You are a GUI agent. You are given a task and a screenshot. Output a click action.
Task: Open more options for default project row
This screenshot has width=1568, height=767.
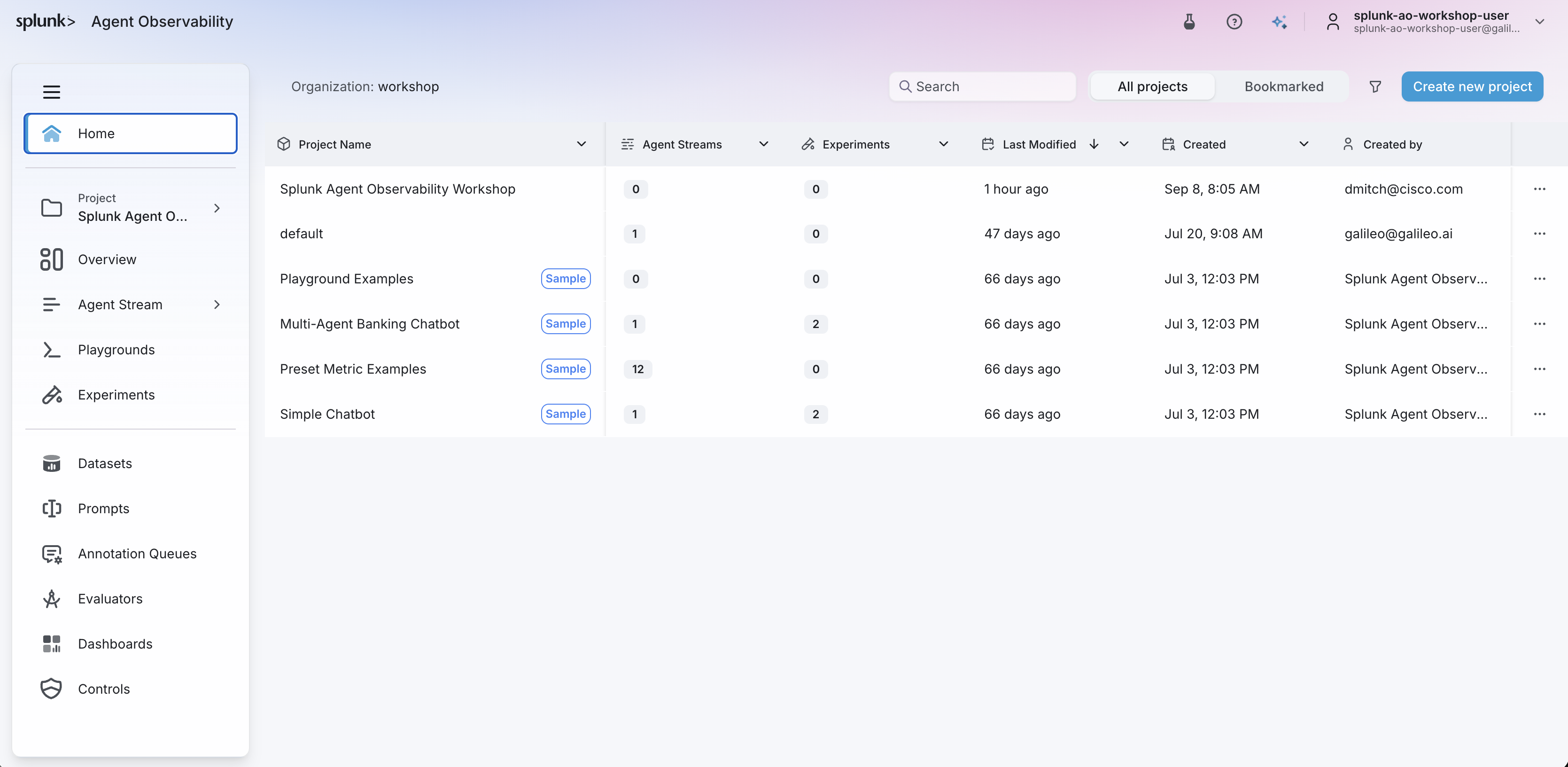1539,234
